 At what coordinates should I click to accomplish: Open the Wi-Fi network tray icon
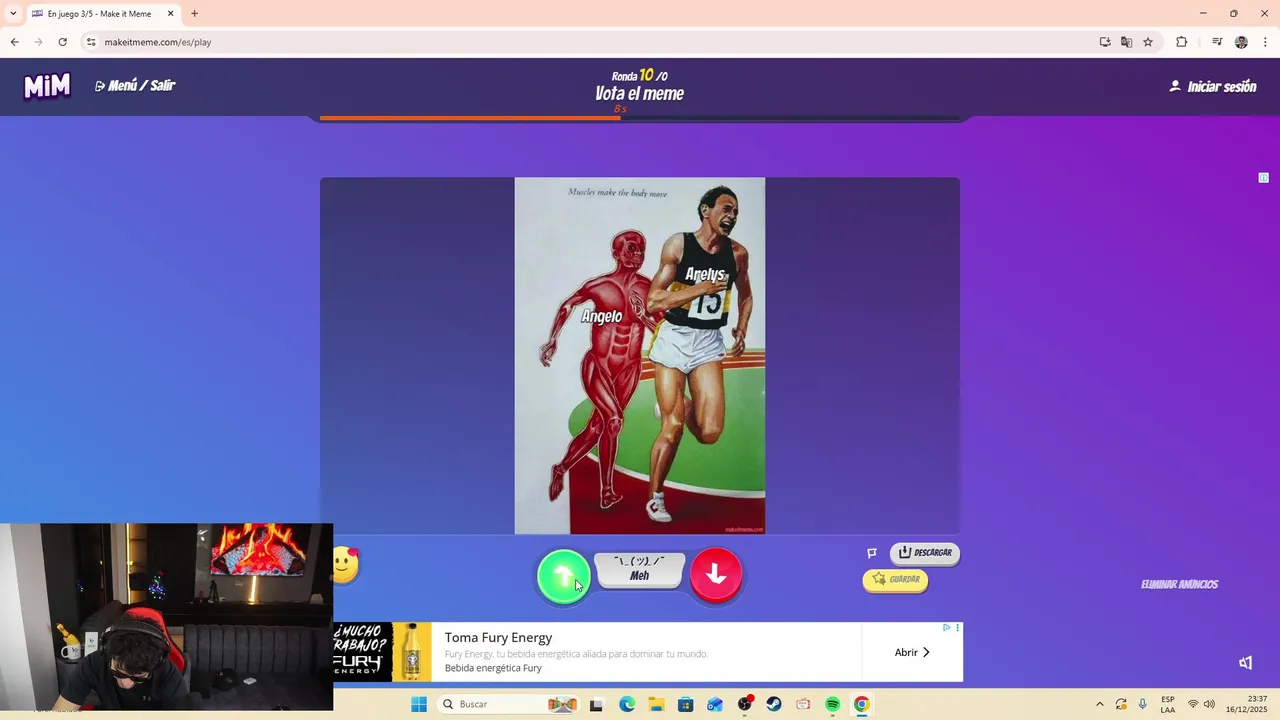coord(1193,705)
